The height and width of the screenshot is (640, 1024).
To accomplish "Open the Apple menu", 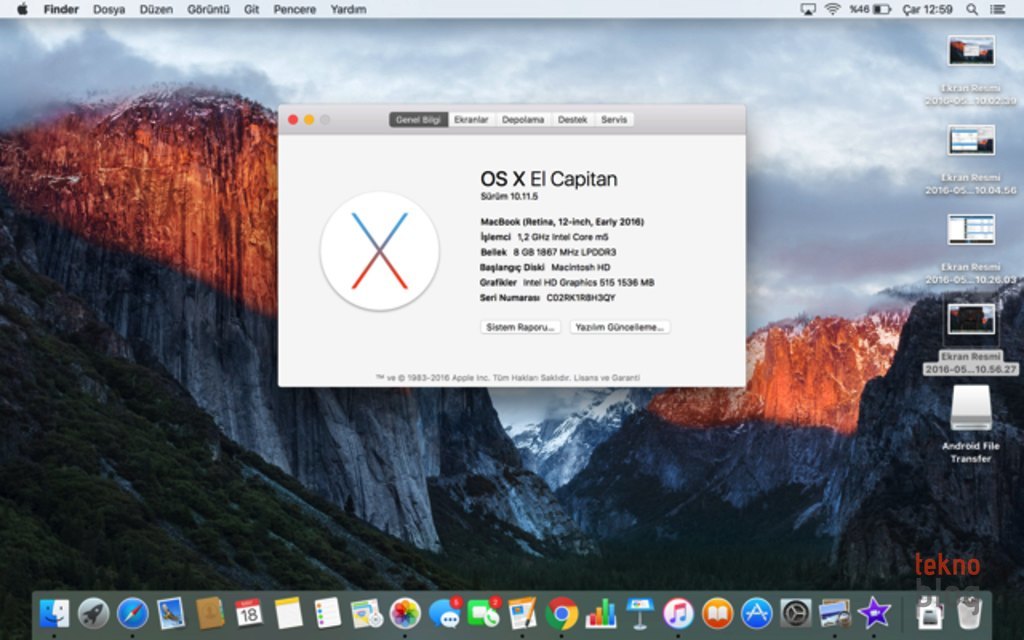I will click(22, 9).
